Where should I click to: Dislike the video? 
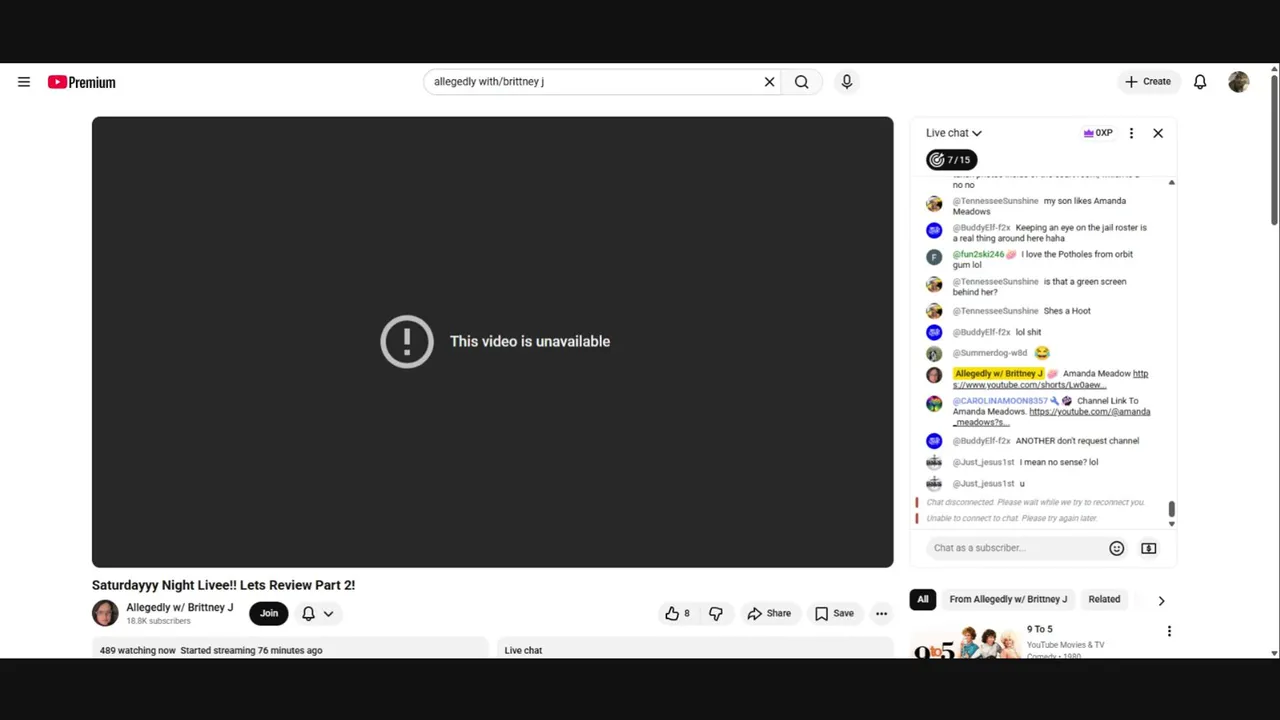pyautogui.click(x=716, y=613)
